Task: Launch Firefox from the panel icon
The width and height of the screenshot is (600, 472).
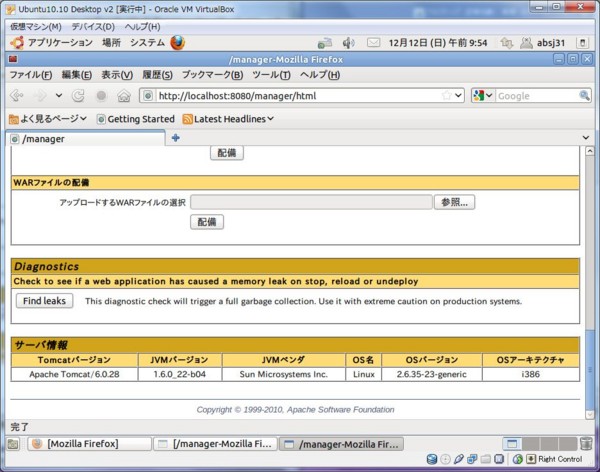Action: point(178,42)
